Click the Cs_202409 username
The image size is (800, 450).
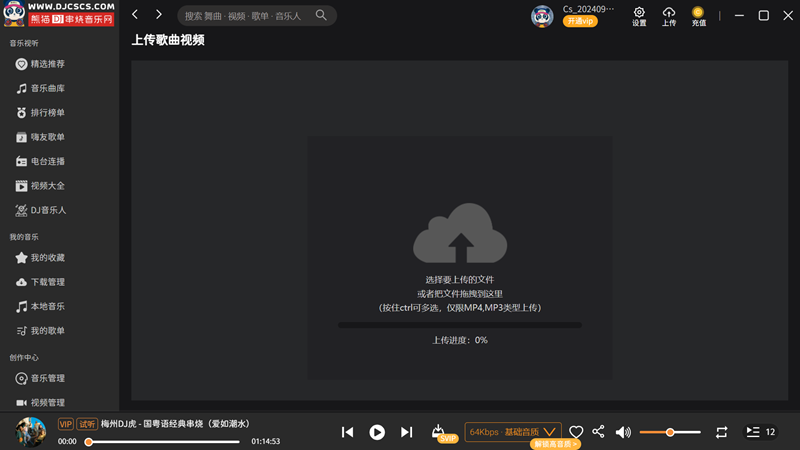tap(588, 9)
